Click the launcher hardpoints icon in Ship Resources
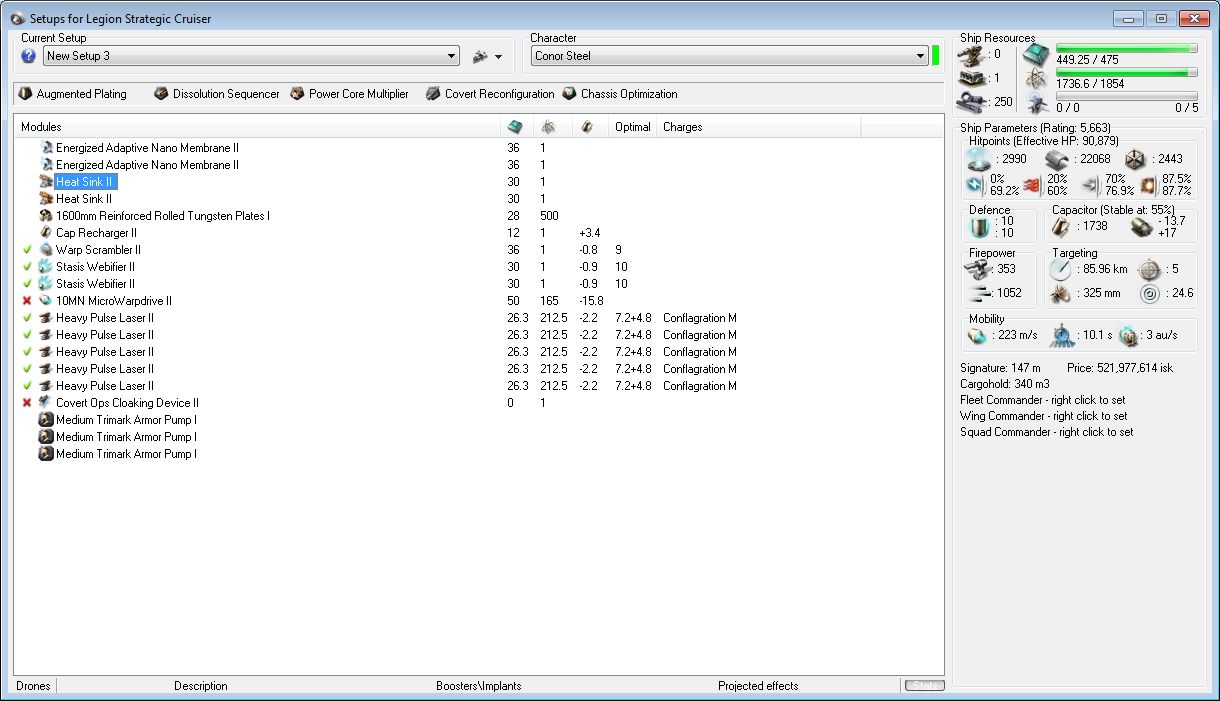 (970, 78)
